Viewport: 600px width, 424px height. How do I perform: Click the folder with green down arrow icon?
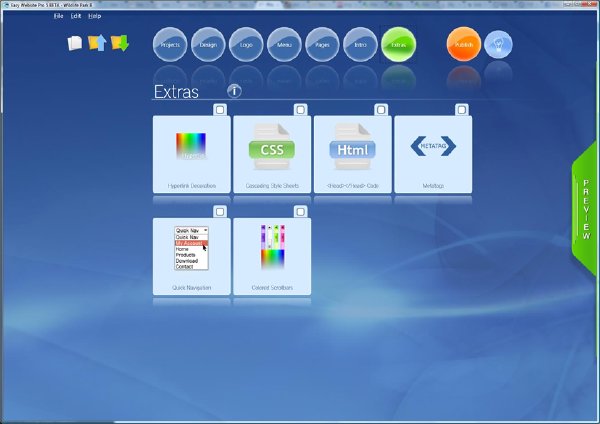tap(120, 43)
